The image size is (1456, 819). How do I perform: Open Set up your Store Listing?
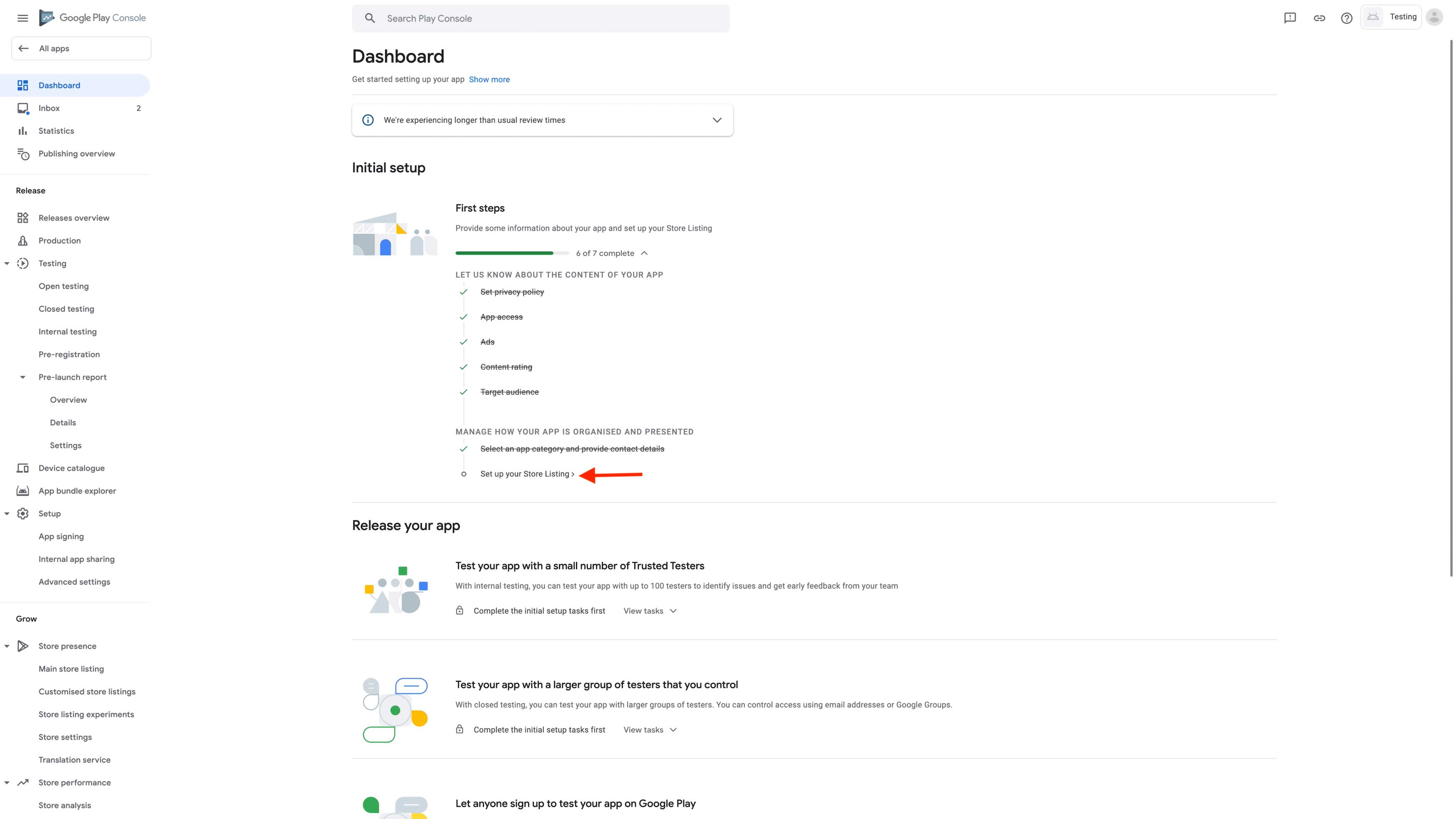tap(527, 474)
